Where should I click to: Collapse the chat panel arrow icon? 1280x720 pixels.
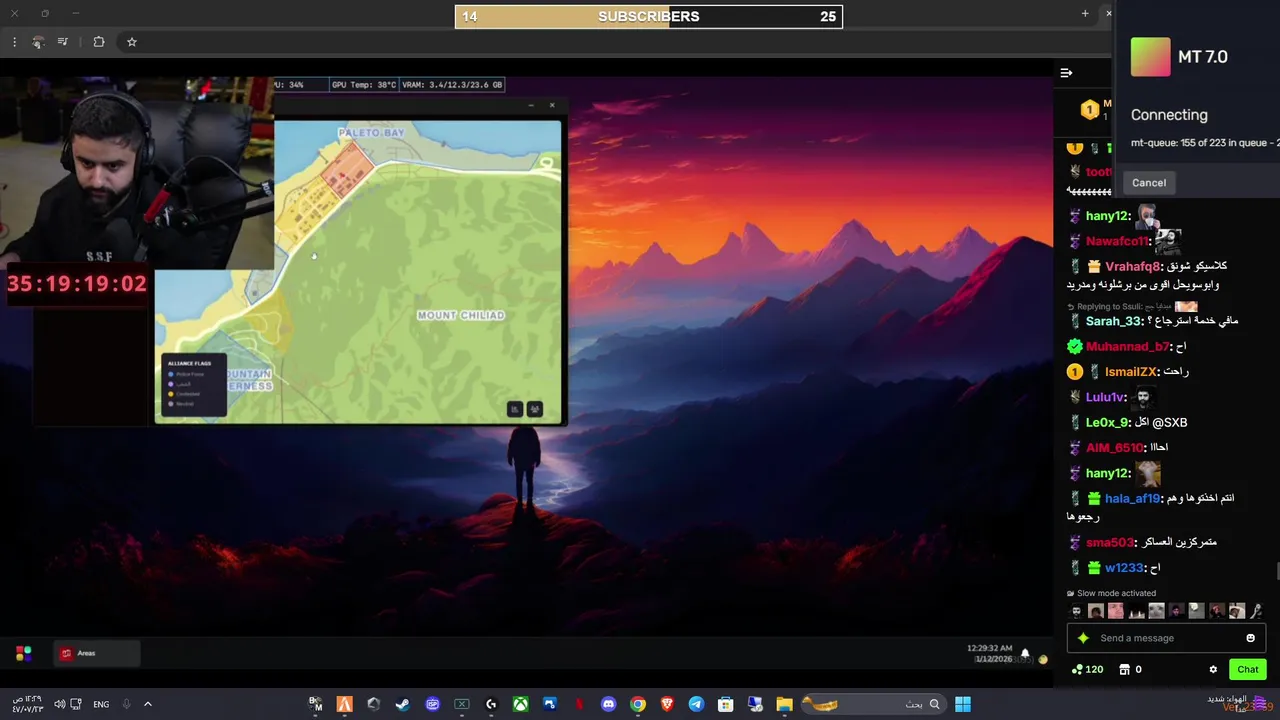pos(1066,72)
